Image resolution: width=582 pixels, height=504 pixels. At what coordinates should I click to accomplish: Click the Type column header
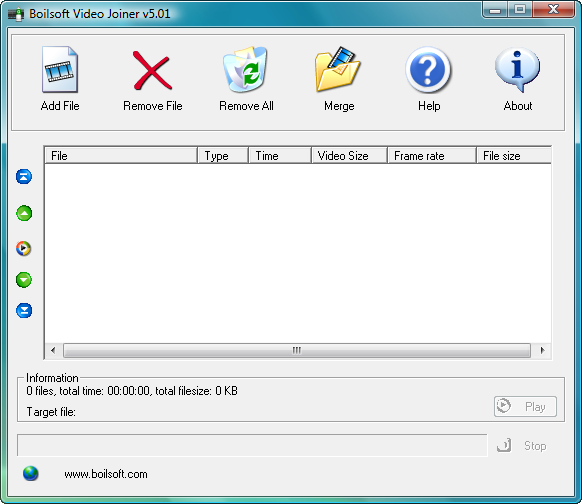coord(223,156)
